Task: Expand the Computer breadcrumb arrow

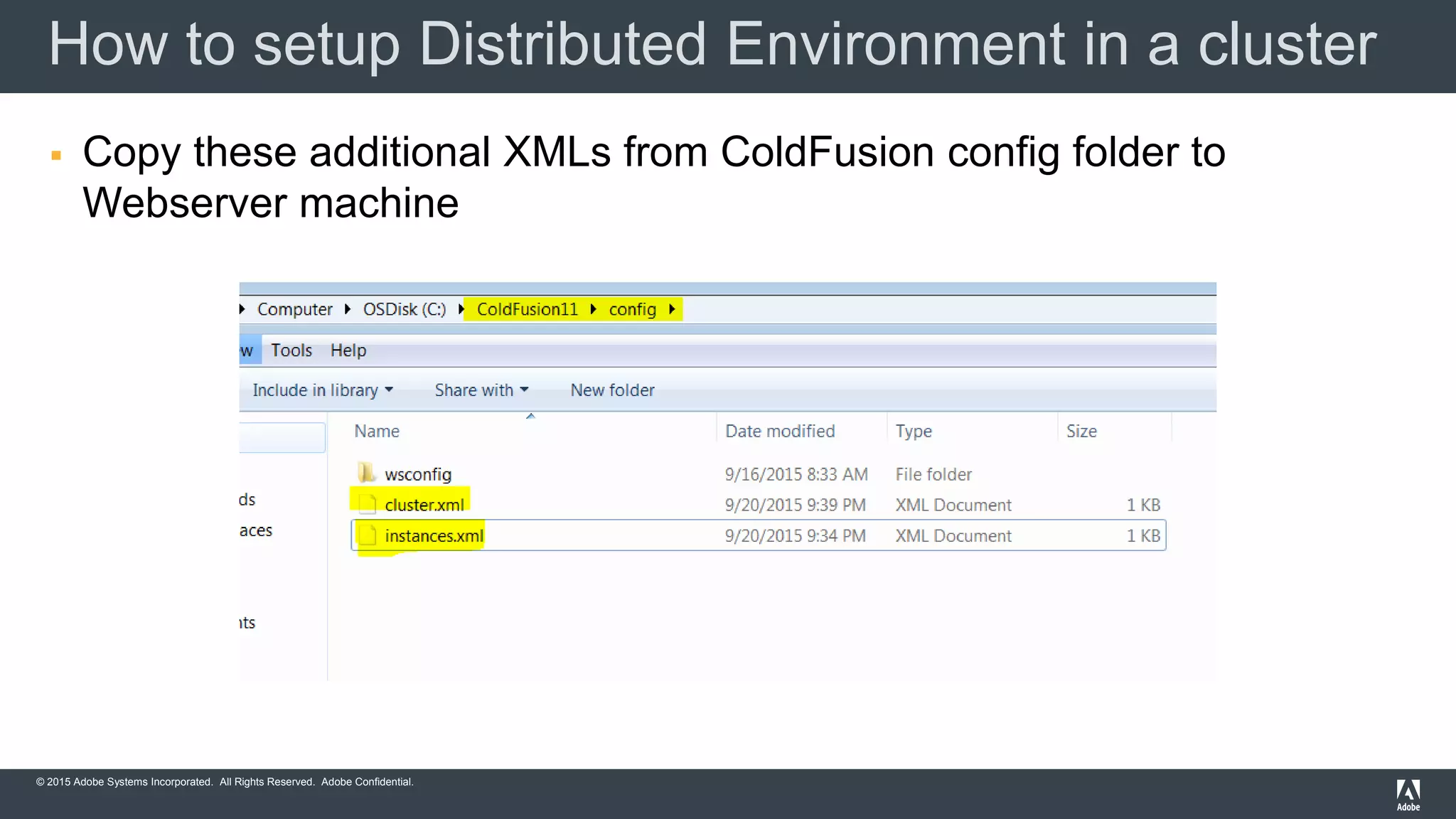Action: tap(348, 309)
